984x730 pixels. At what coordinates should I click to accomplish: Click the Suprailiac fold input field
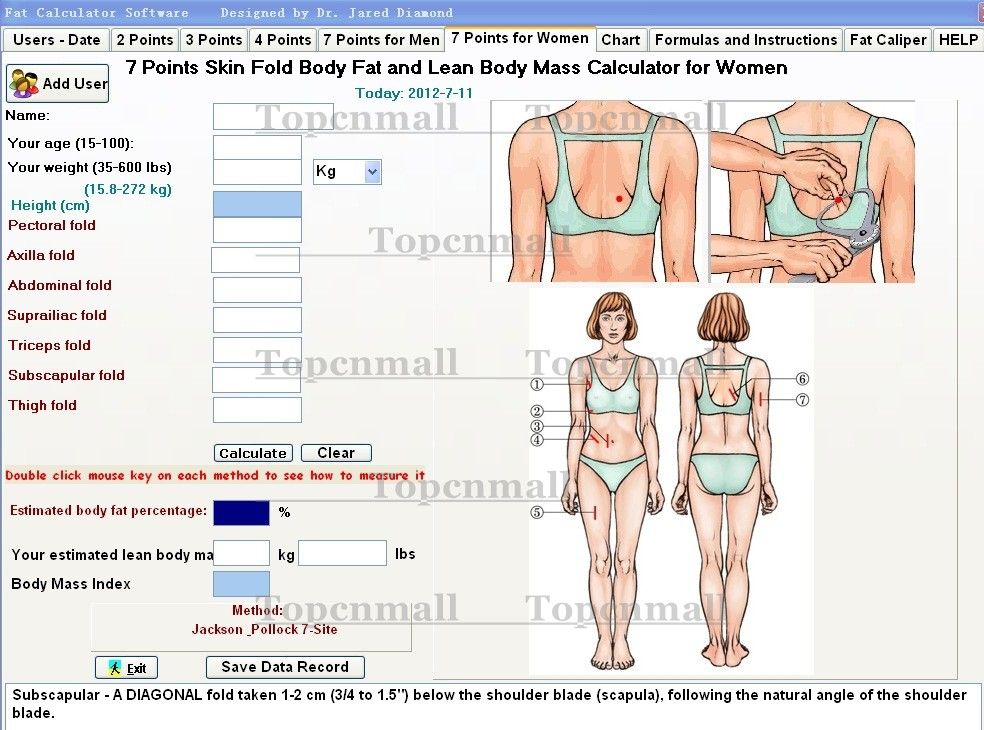(x=257, y=319)
